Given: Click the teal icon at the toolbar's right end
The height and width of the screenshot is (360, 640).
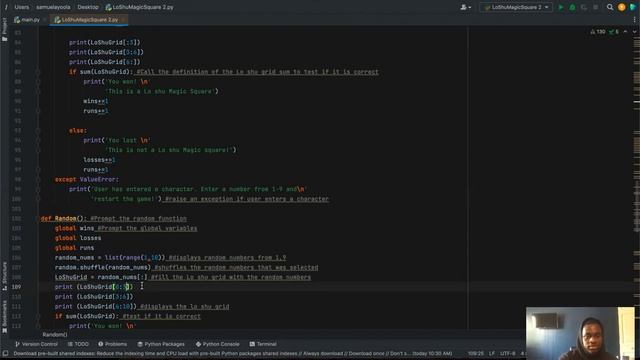Looking at the screenshot, I should point(633,7).
